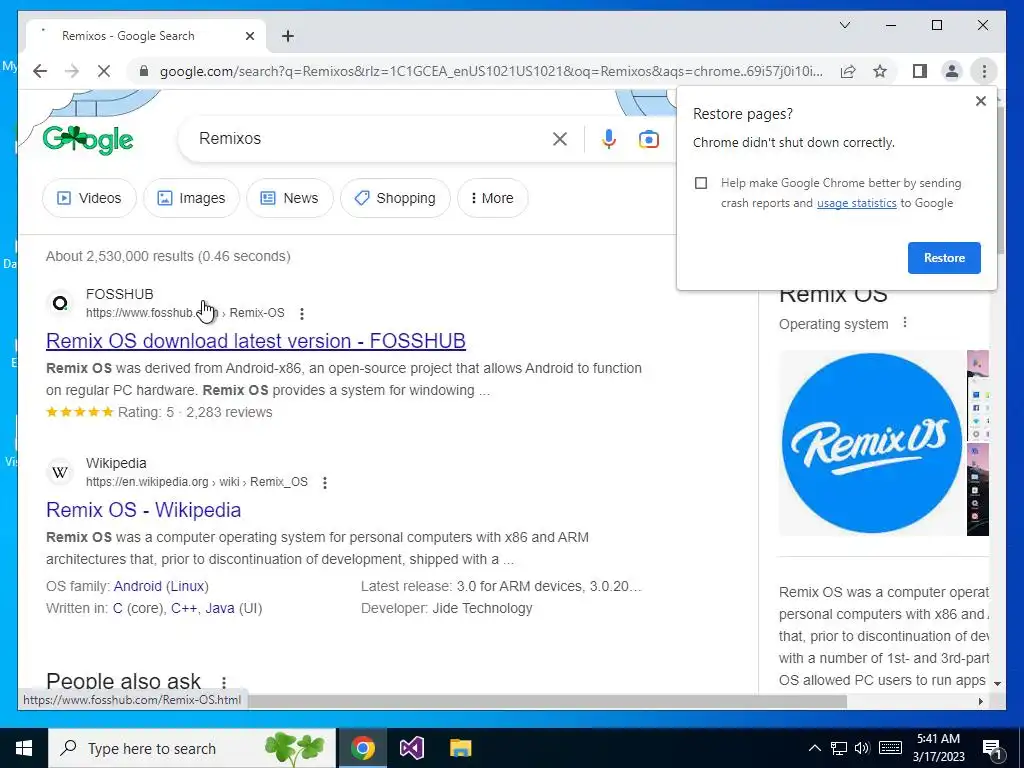Open Operating system panel options menu

click(x=904, y=323)
